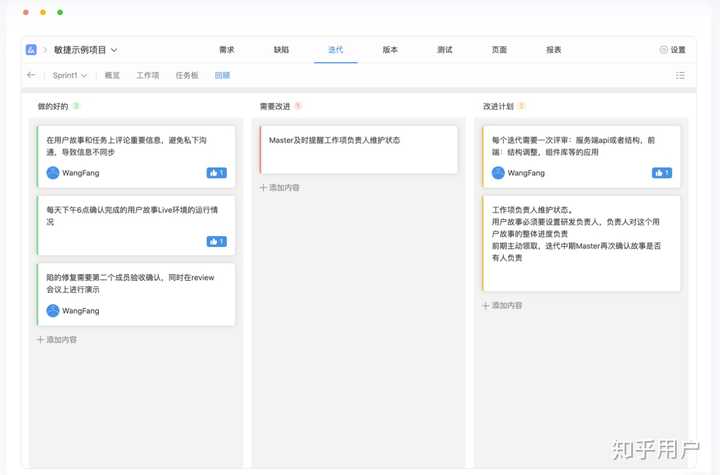This screenshot has width=720, height=475.
Task: Switch to the 任务板 sub-tab
Action: click(x=187, y=75)
